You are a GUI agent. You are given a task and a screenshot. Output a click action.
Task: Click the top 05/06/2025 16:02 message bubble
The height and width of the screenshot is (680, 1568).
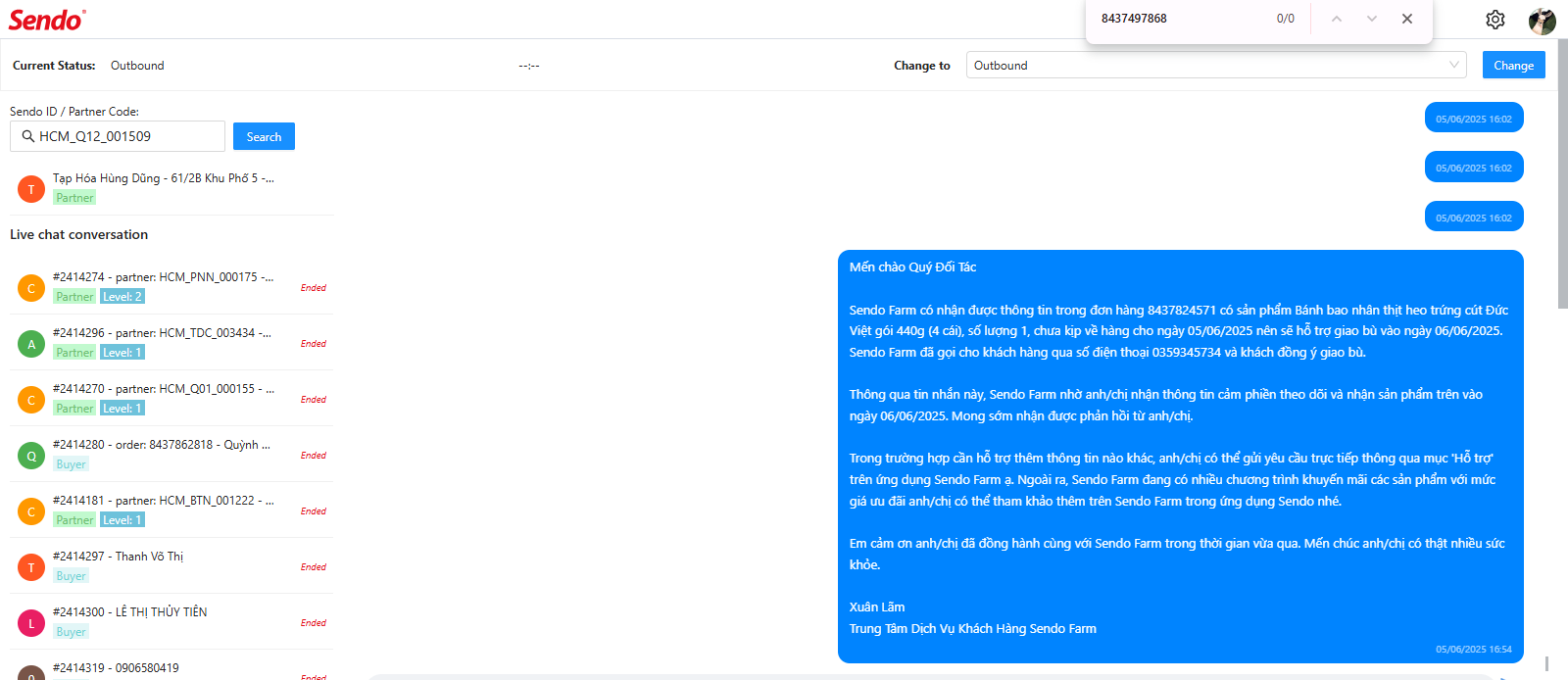tap(1474, 118)
